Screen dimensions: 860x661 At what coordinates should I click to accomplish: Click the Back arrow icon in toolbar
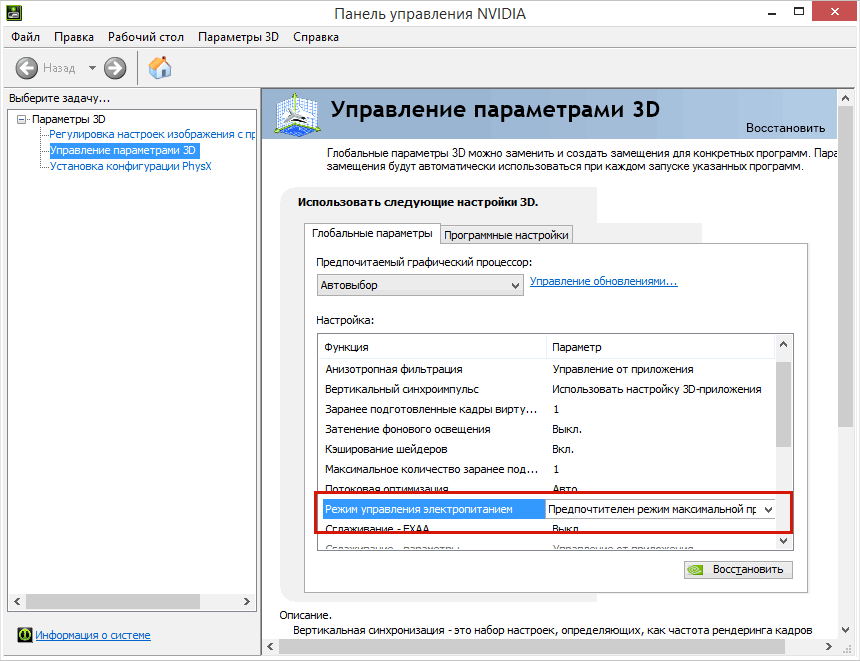click(27, 68)
